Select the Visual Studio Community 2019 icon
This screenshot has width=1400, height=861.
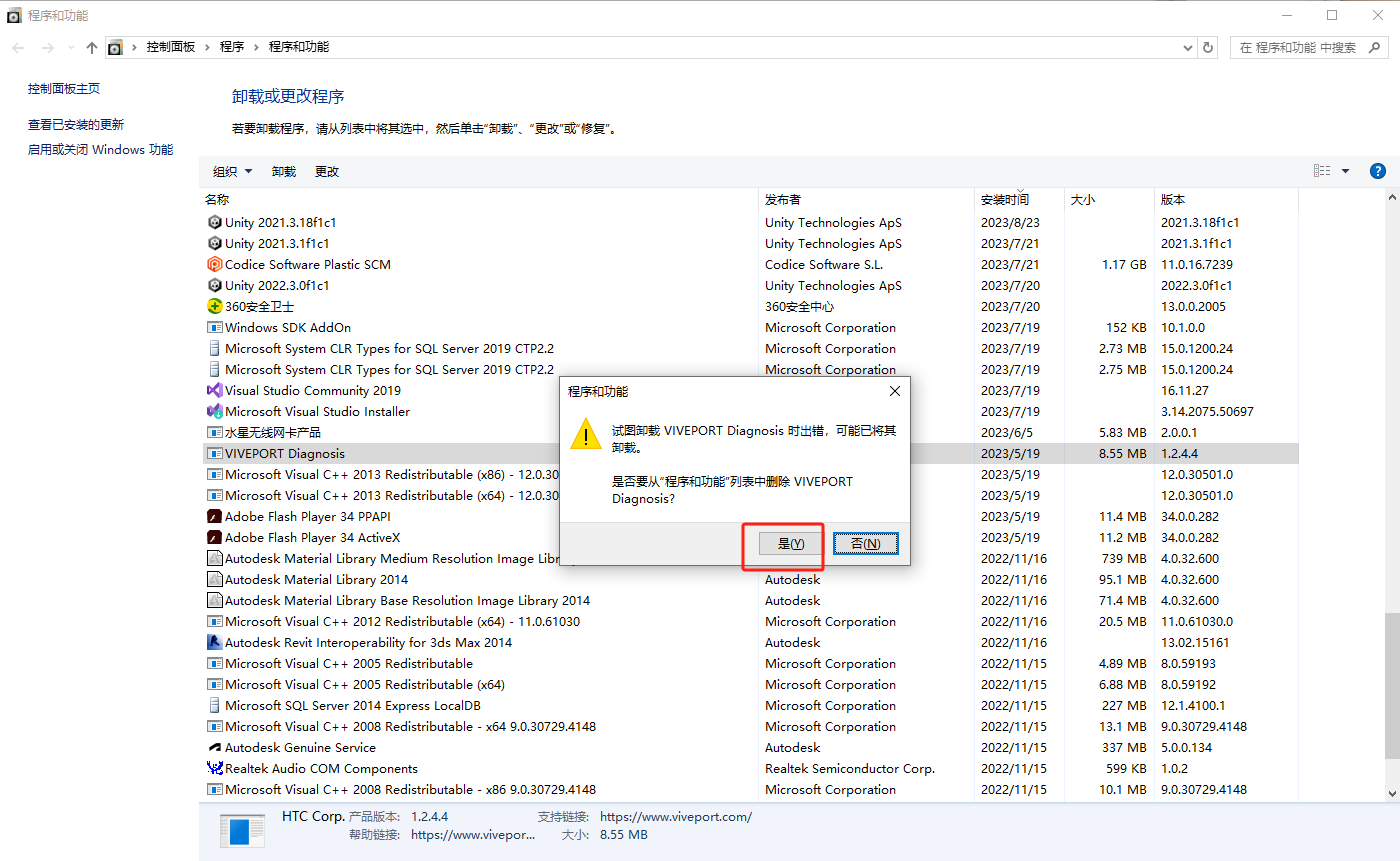[x=214, y=390]
